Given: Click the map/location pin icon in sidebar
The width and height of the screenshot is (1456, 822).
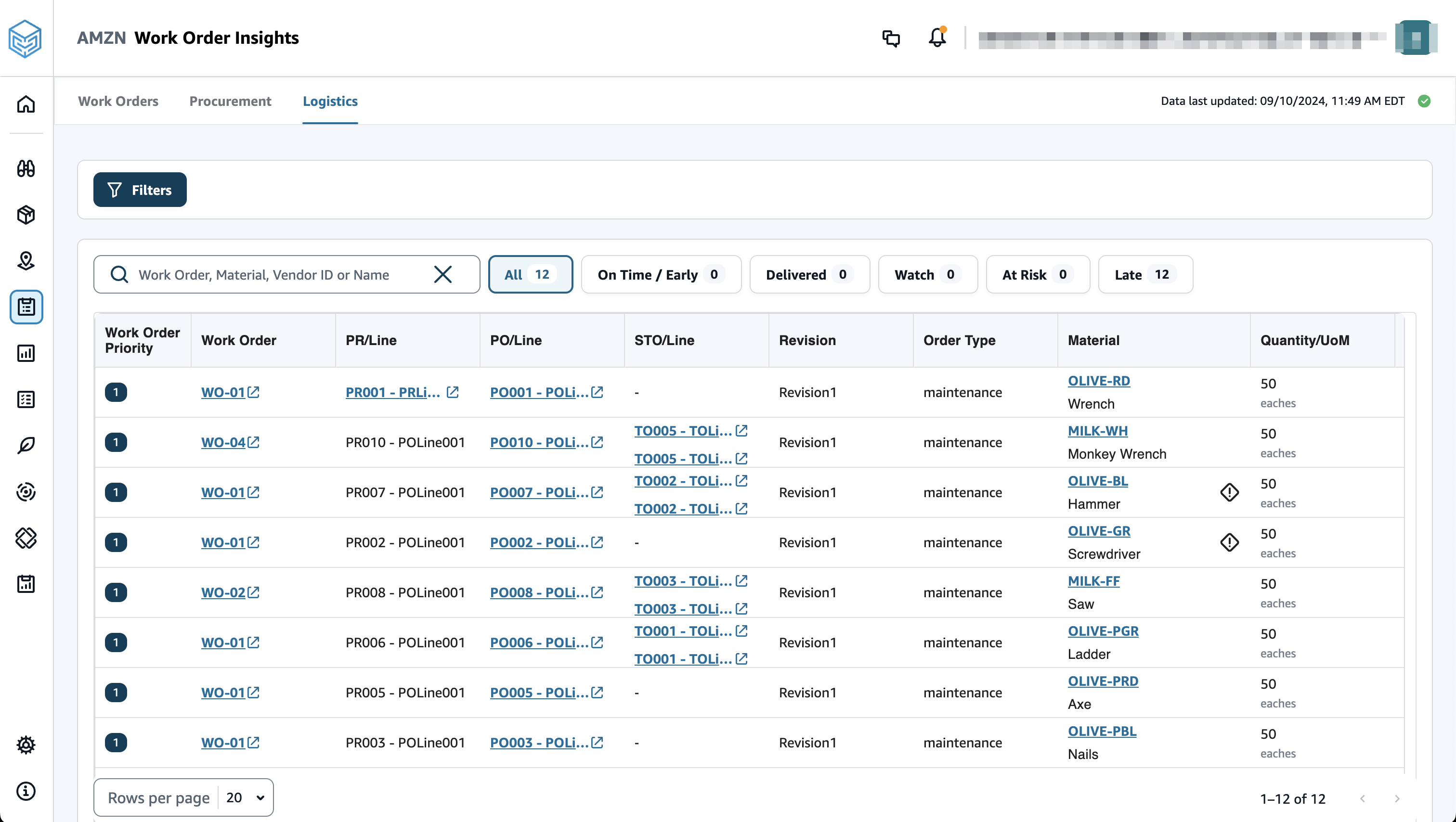Looking at the screenshot, I should 27,260.
